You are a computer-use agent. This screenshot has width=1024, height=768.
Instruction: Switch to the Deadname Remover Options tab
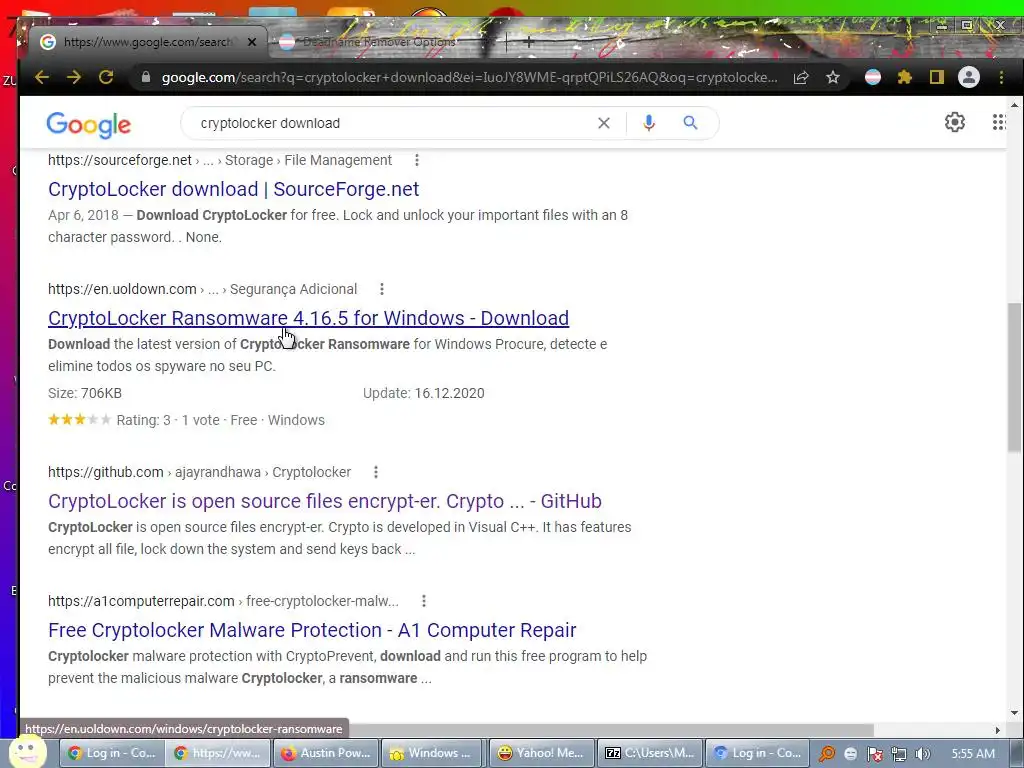[x=379, y=42]
